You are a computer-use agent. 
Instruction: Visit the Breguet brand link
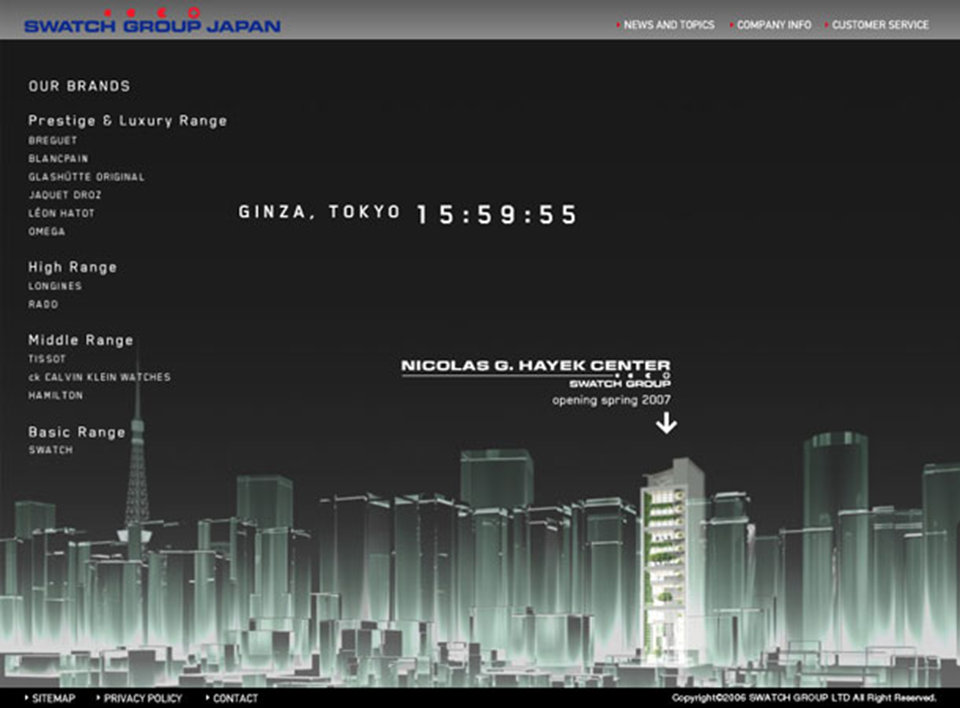53,140
